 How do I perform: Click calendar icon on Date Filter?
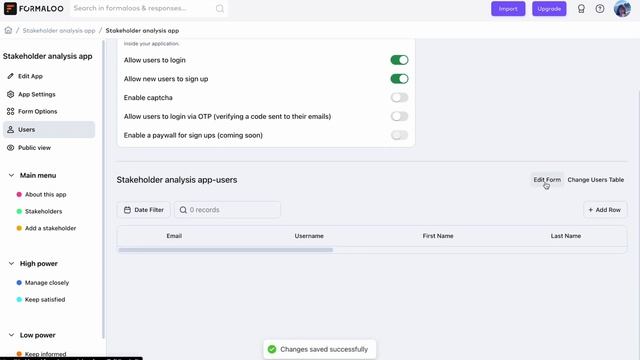(x=127, y=210)
